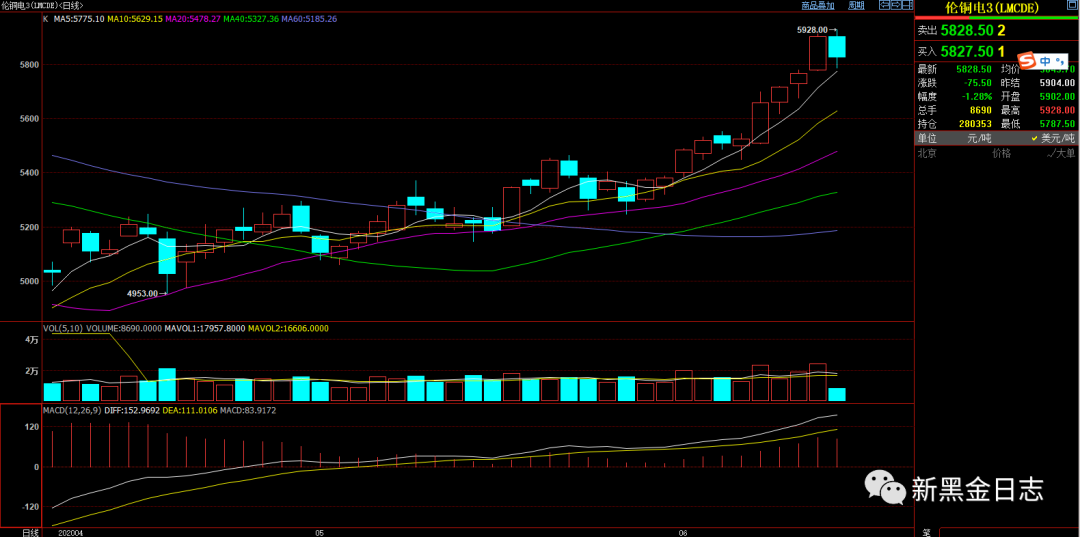Image resolution: width=1080 pixels, height=537 pixels.
Task: Click the 北京 column header
Action: coord(926,154)
